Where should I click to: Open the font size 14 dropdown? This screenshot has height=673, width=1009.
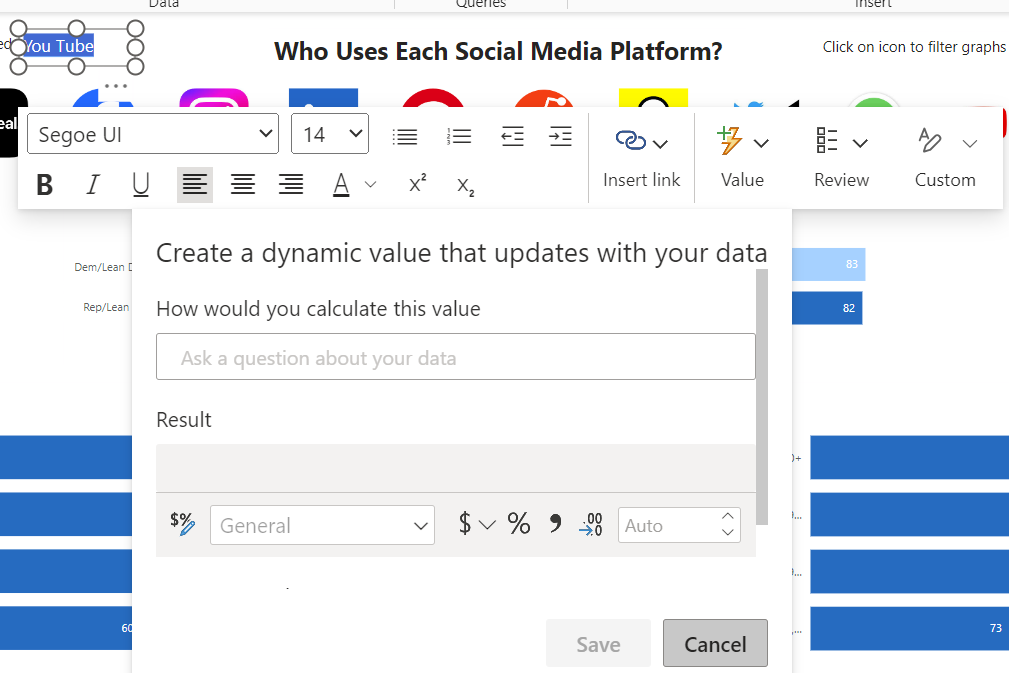330,134
